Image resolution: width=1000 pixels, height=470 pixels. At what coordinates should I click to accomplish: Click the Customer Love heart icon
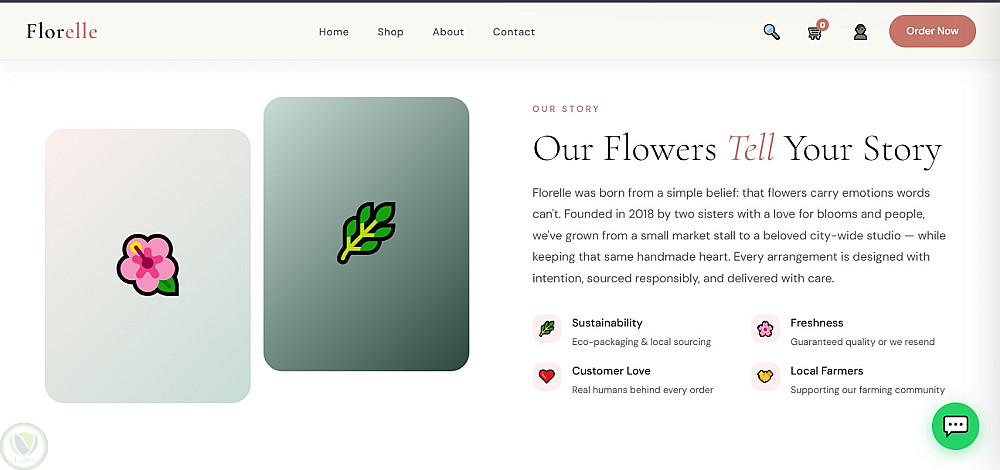click(x=546, y=377)
